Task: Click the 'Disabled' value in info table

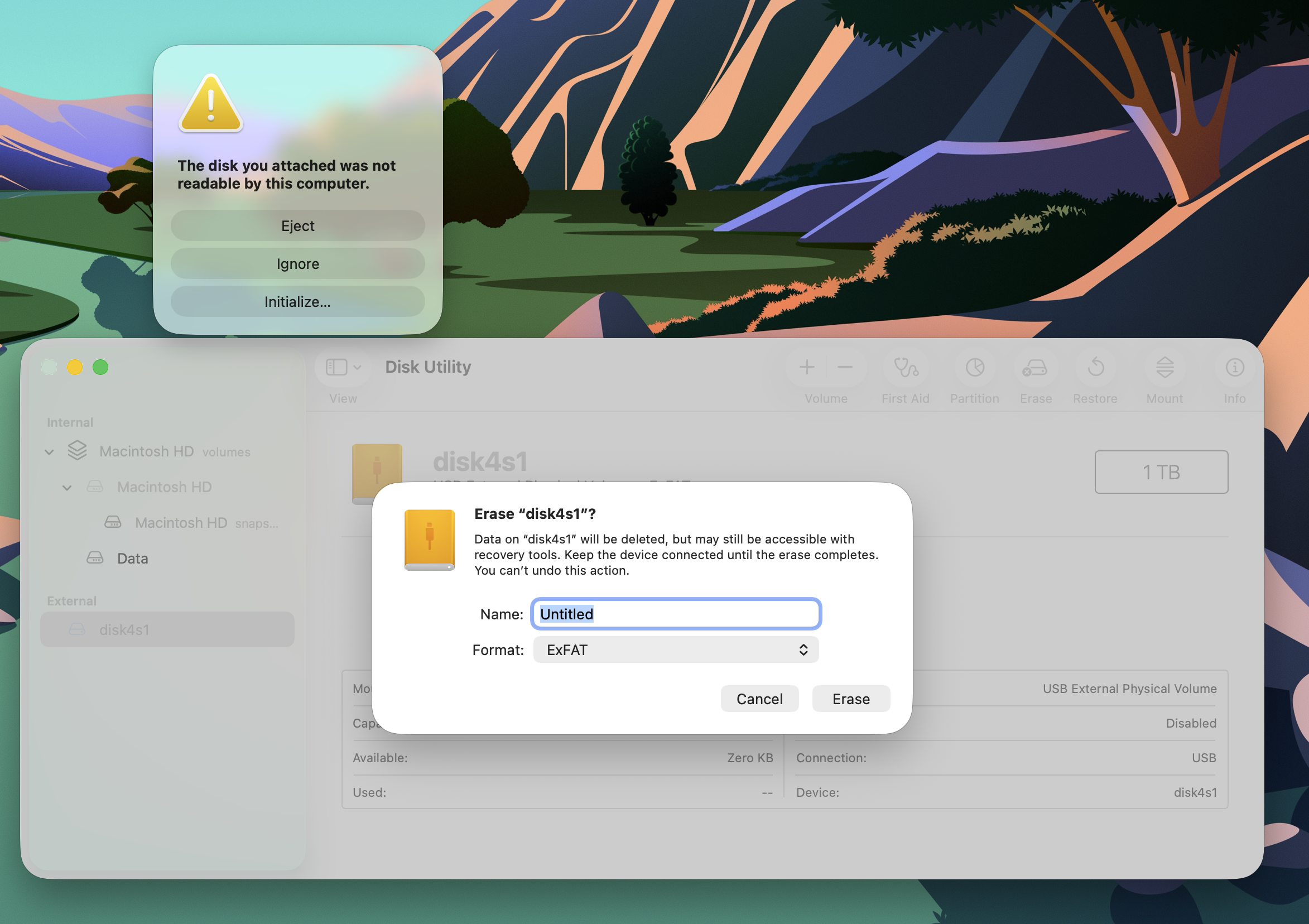Action: click(1191, 723)
